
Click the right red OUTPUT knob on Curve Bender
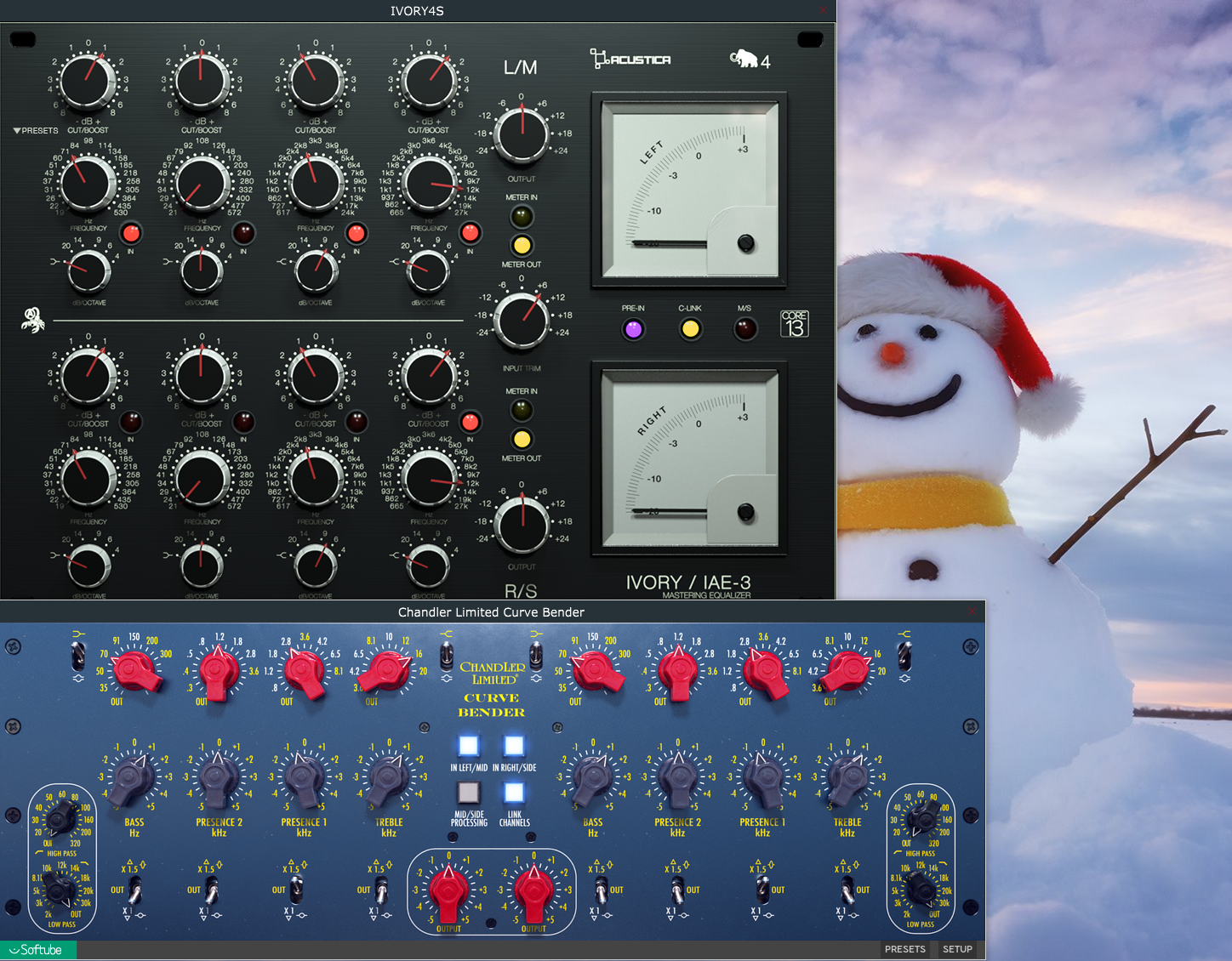tap(533, 893)
